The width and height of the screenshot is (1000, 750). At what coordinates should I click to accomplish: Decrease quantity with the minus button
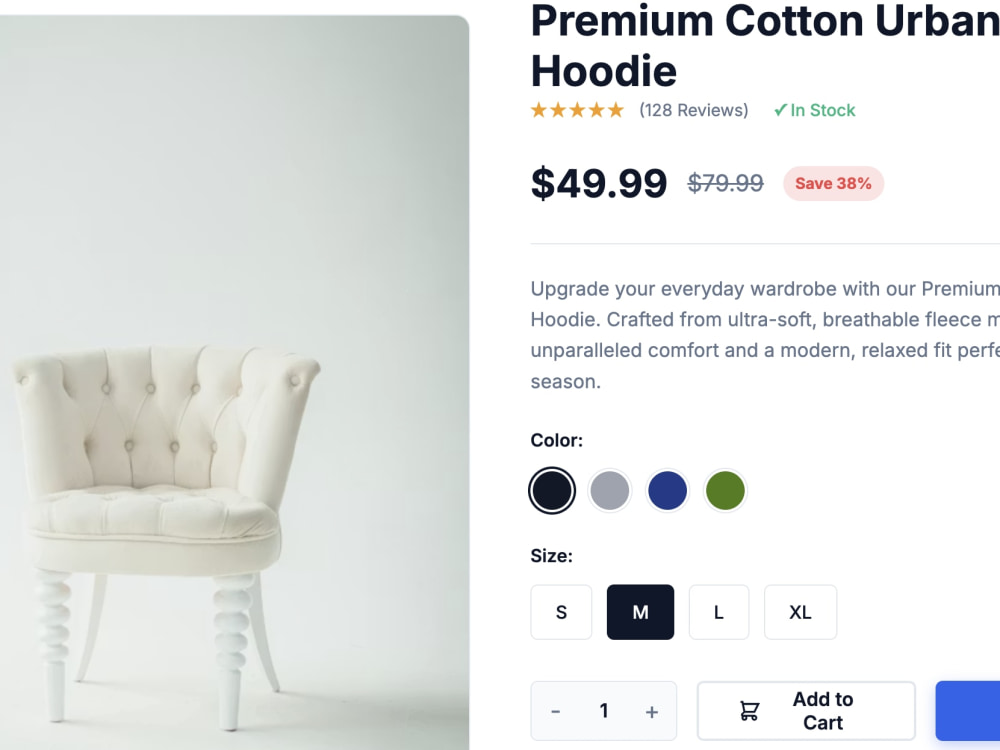point(555,711)
